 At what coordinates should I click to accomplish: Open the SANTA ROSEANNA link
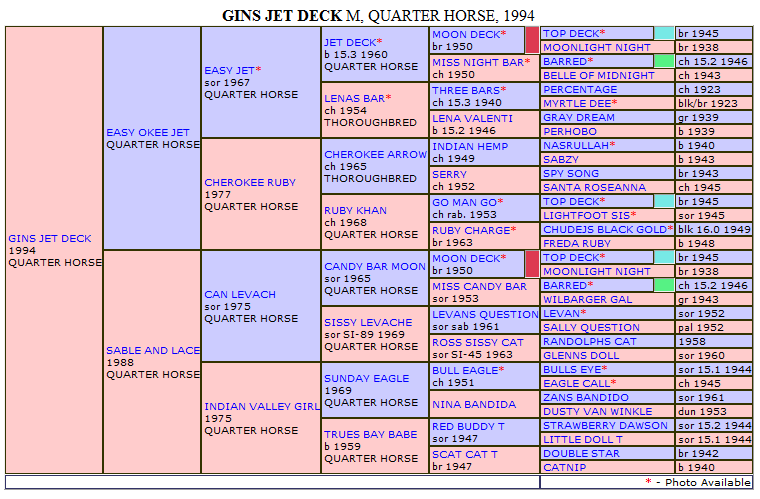click(594, 187)
